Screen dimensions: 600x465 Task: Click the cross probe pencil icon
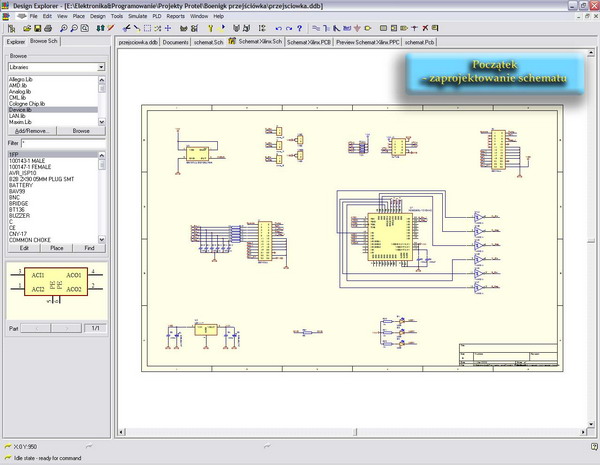point(111,28)
